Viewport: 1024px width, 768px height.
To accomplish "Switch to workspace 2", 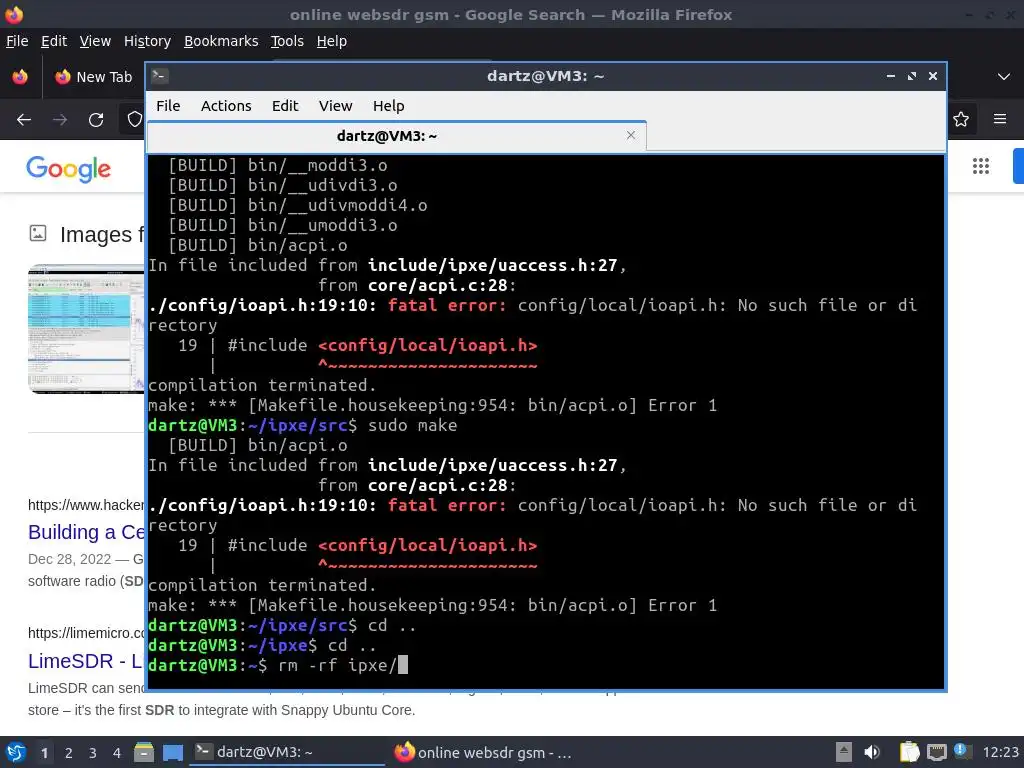I will (69, 753).
